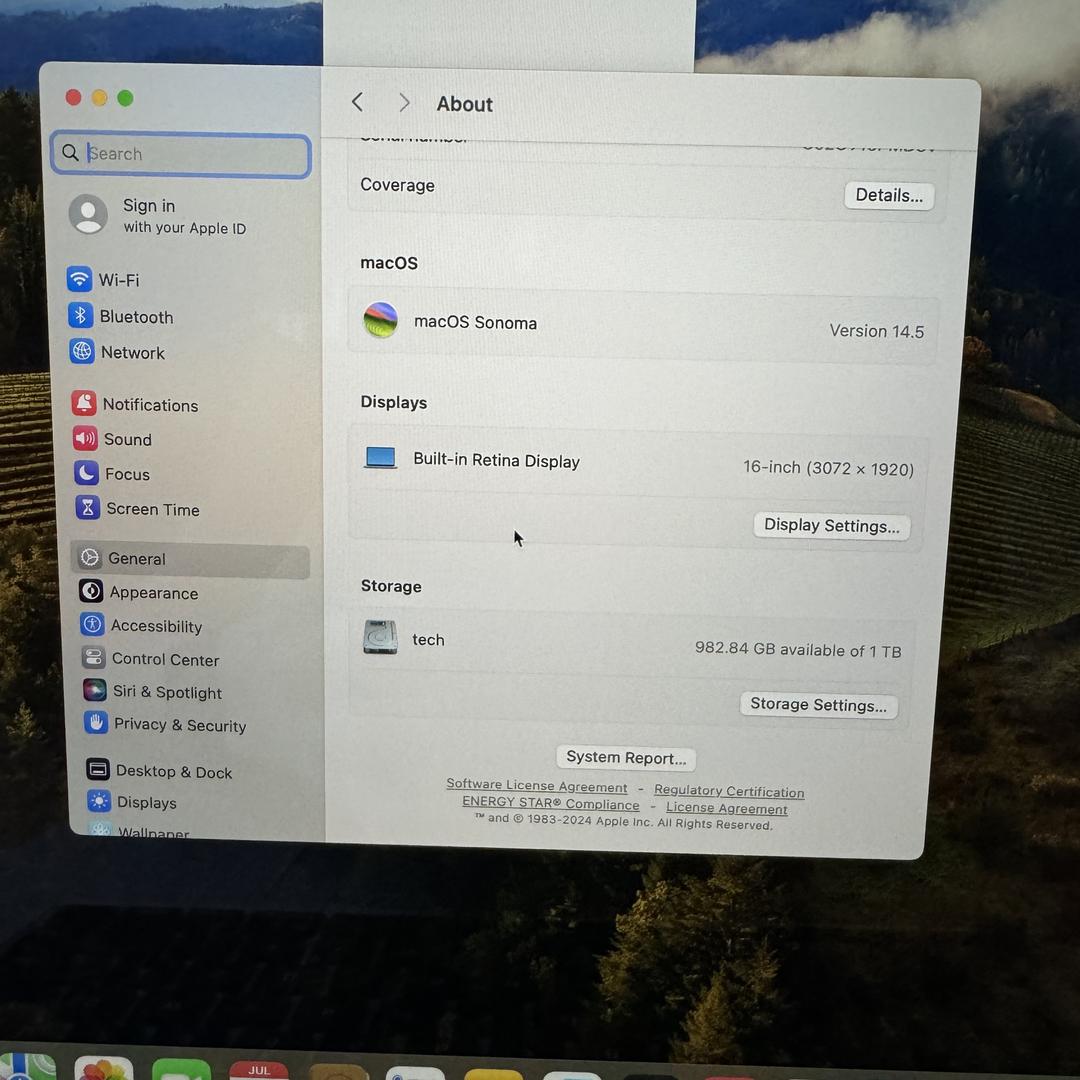Open the Network pane
This screenshot has height=1080, width=1080.
pyautogui.click(x=133, y=353)
